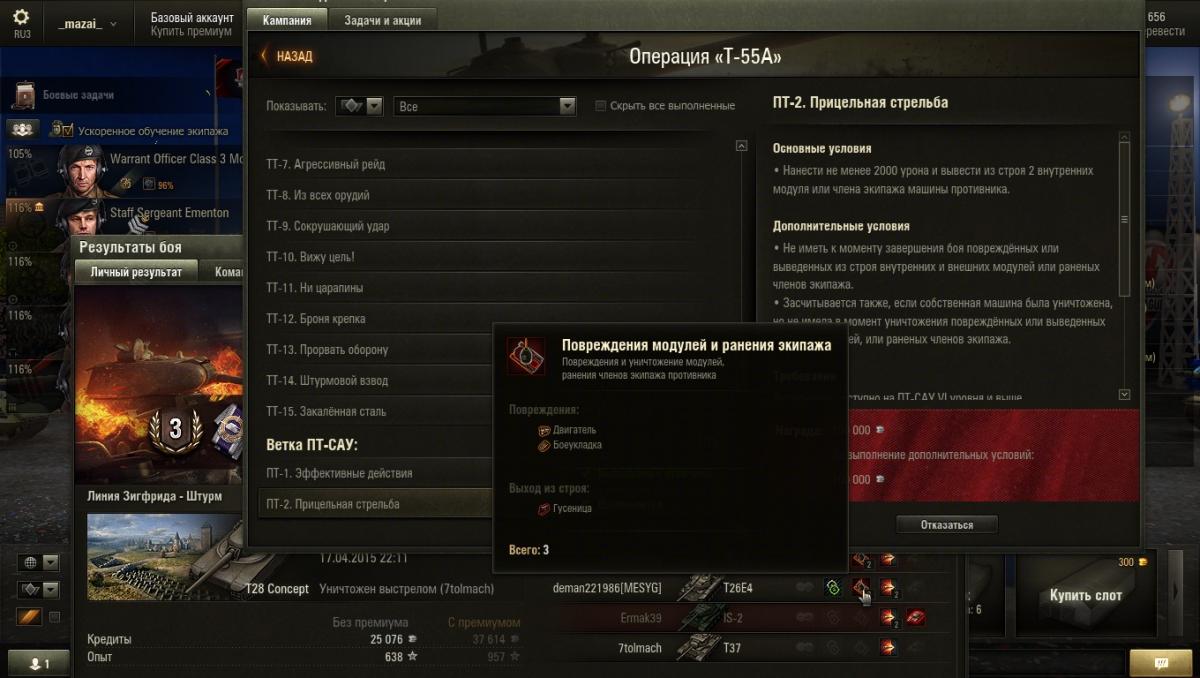Open the Все filter dropdown

point(485,106)
